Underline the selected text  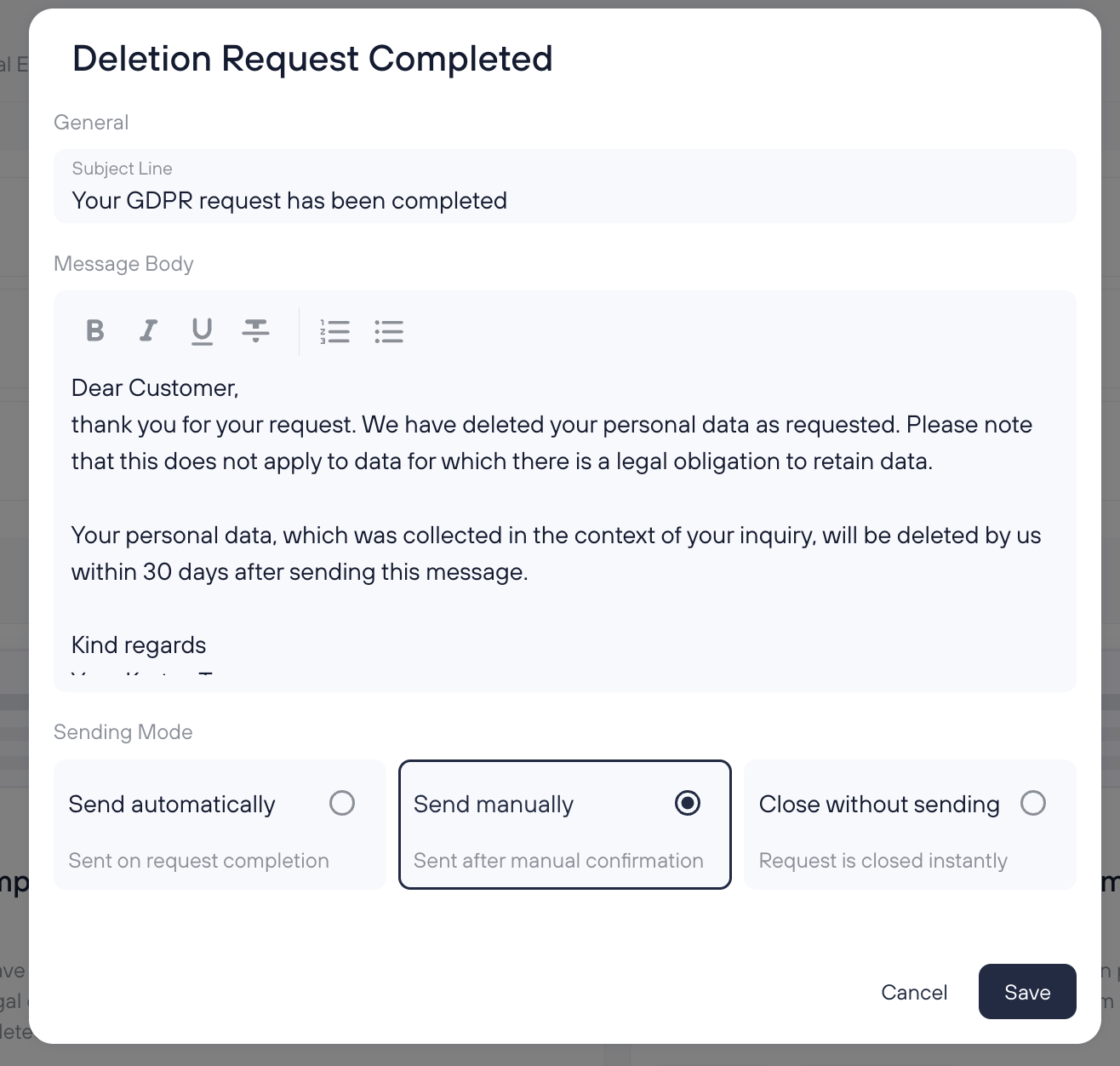[202, 330]
